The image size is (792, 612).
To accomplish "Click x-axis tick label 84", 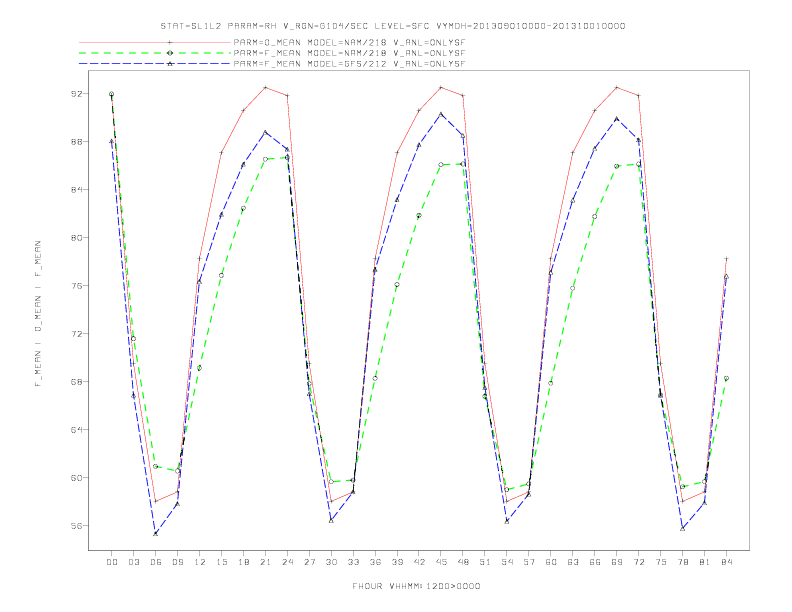I will click(x=727, y=562).
